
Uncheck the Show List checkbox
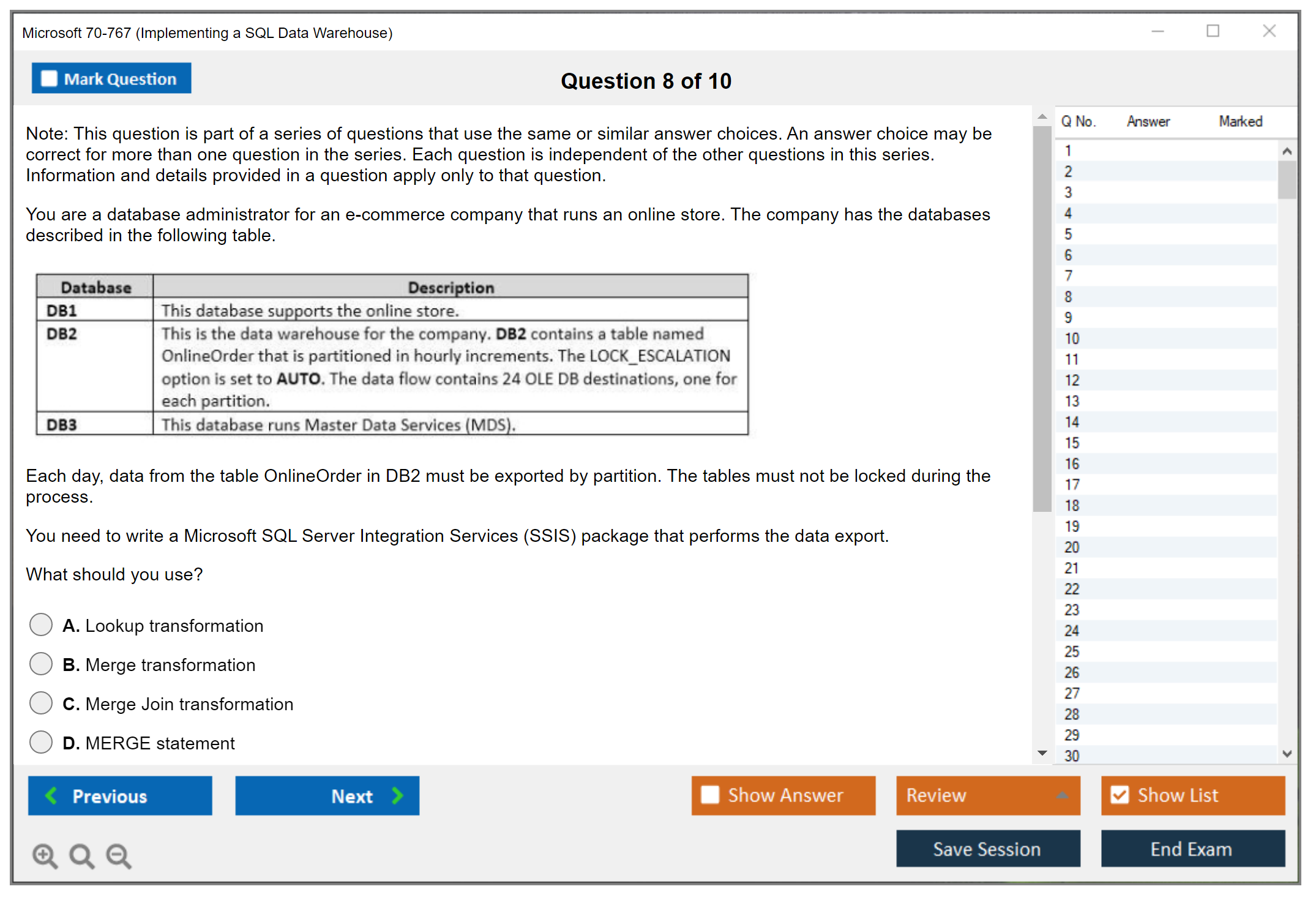coord(1120,795)
